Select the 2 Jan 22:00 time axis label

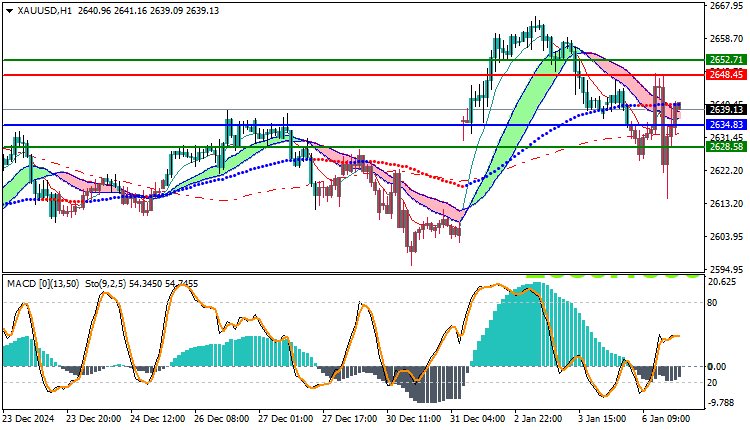pyautogui.click(x=538, y=419)
